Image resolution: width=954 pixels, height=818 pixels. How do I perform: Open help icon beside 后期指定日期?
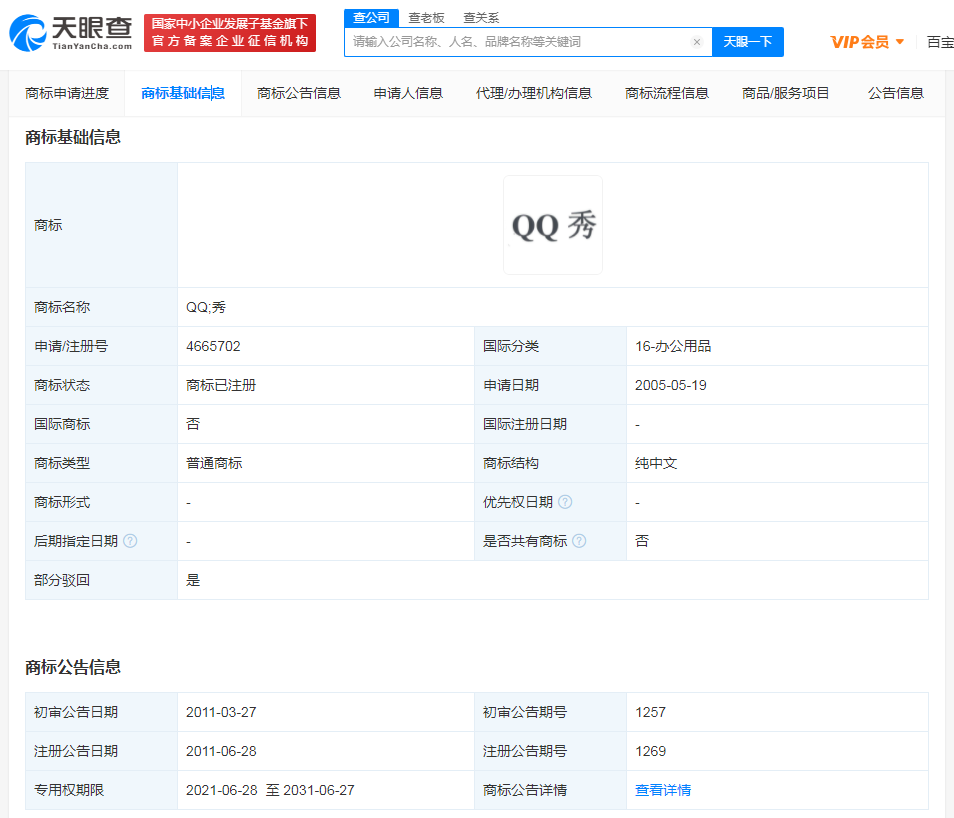tap(130, 541)
